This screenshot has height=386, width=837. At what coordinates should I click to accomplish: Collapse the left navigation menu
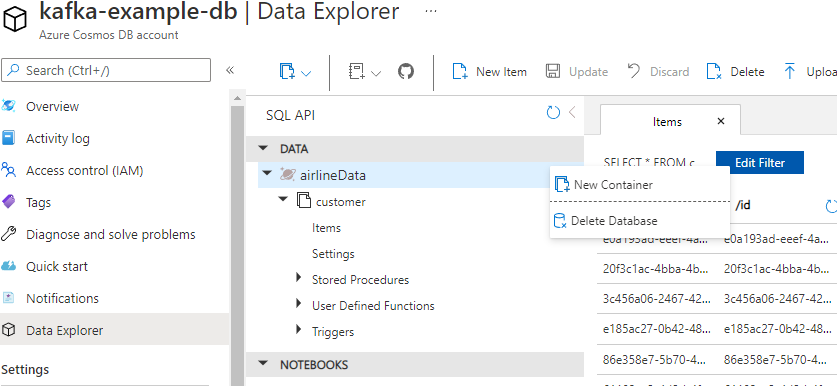click(230, 70)
